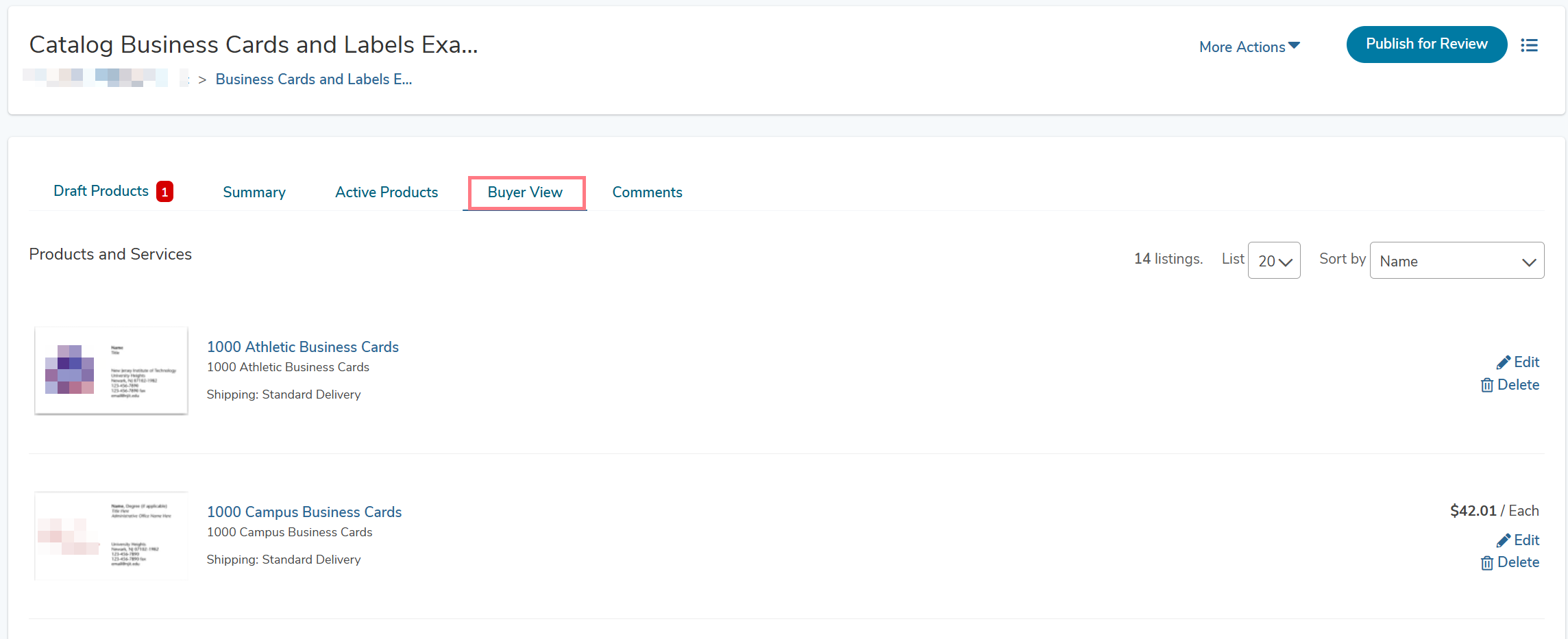
Task: Click trash Delete icon for Campus Business Cards
Action: 1486,563
